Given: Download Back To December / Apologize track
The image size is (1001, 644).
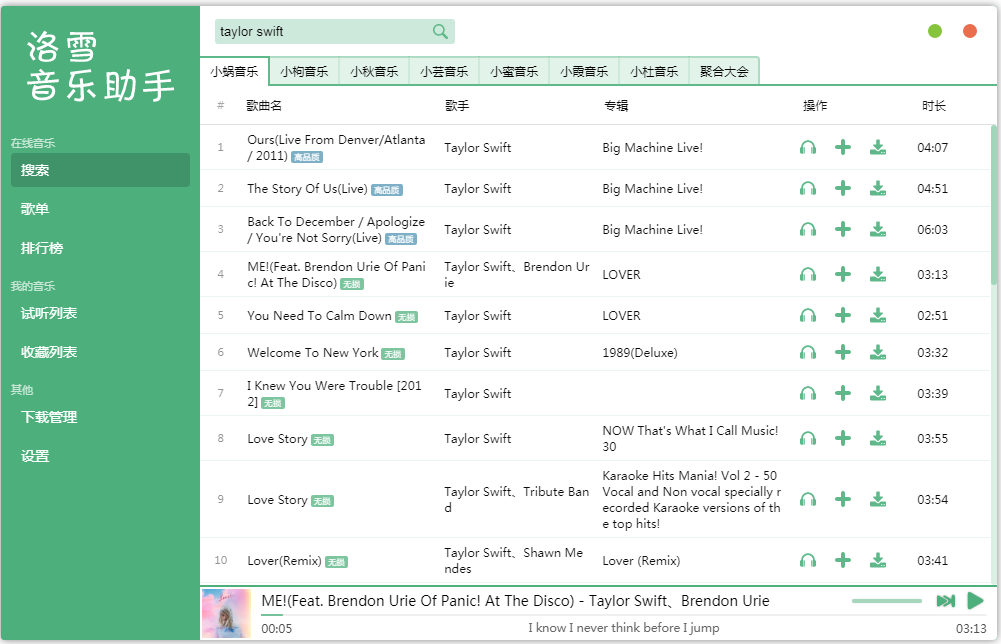Looking at the screenshot, I should tap(878, 229).
